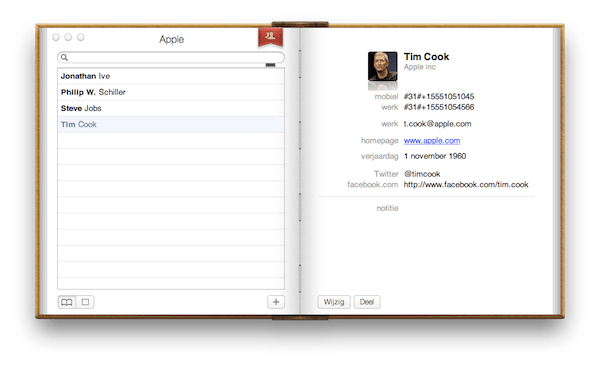Click the mobiel phone number
The height and width of the screenshot is (369, 600).
(439, 96)
